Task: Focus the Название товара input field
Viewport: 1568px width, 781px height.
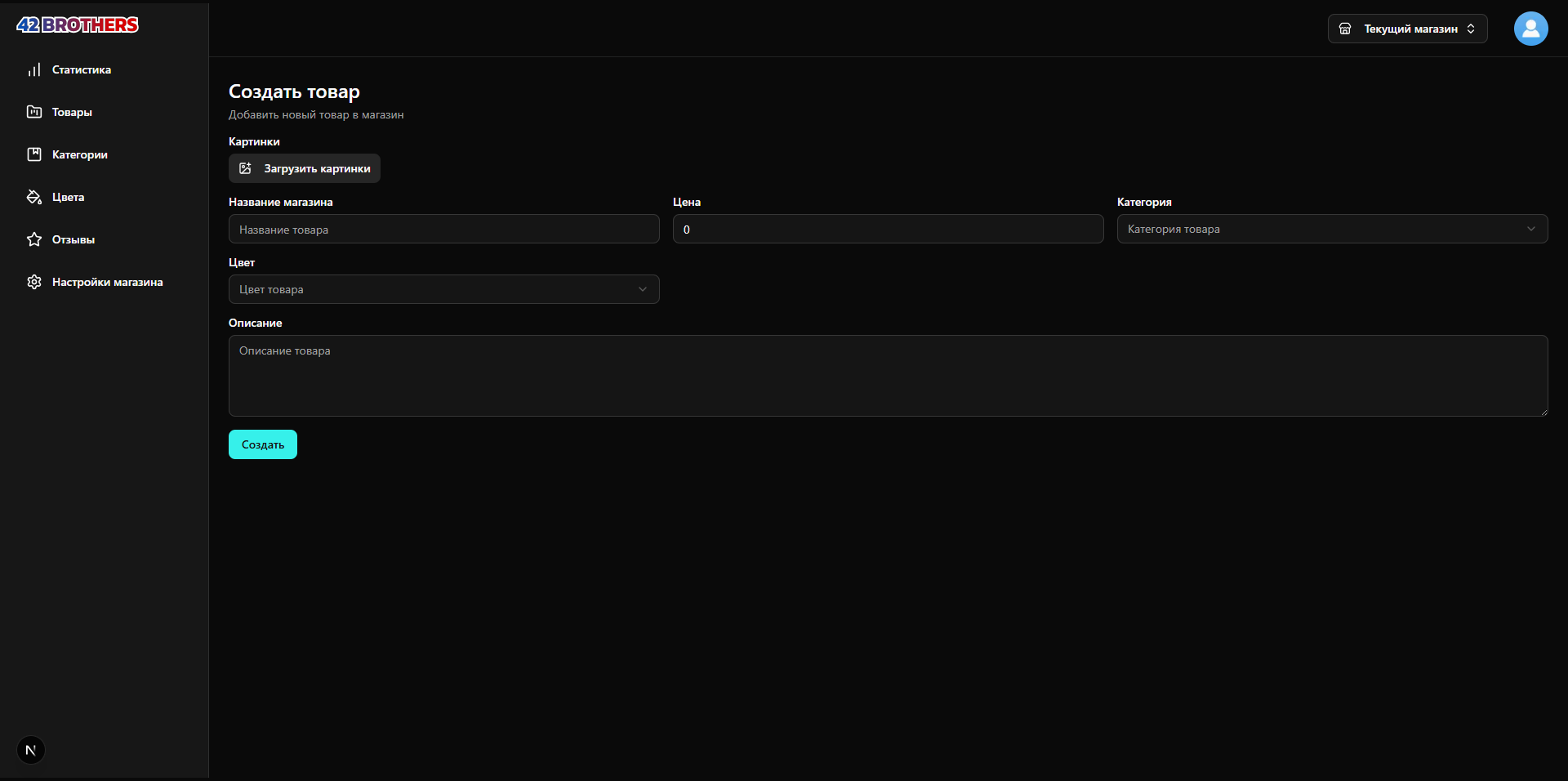Action: [x=443, y=230]
